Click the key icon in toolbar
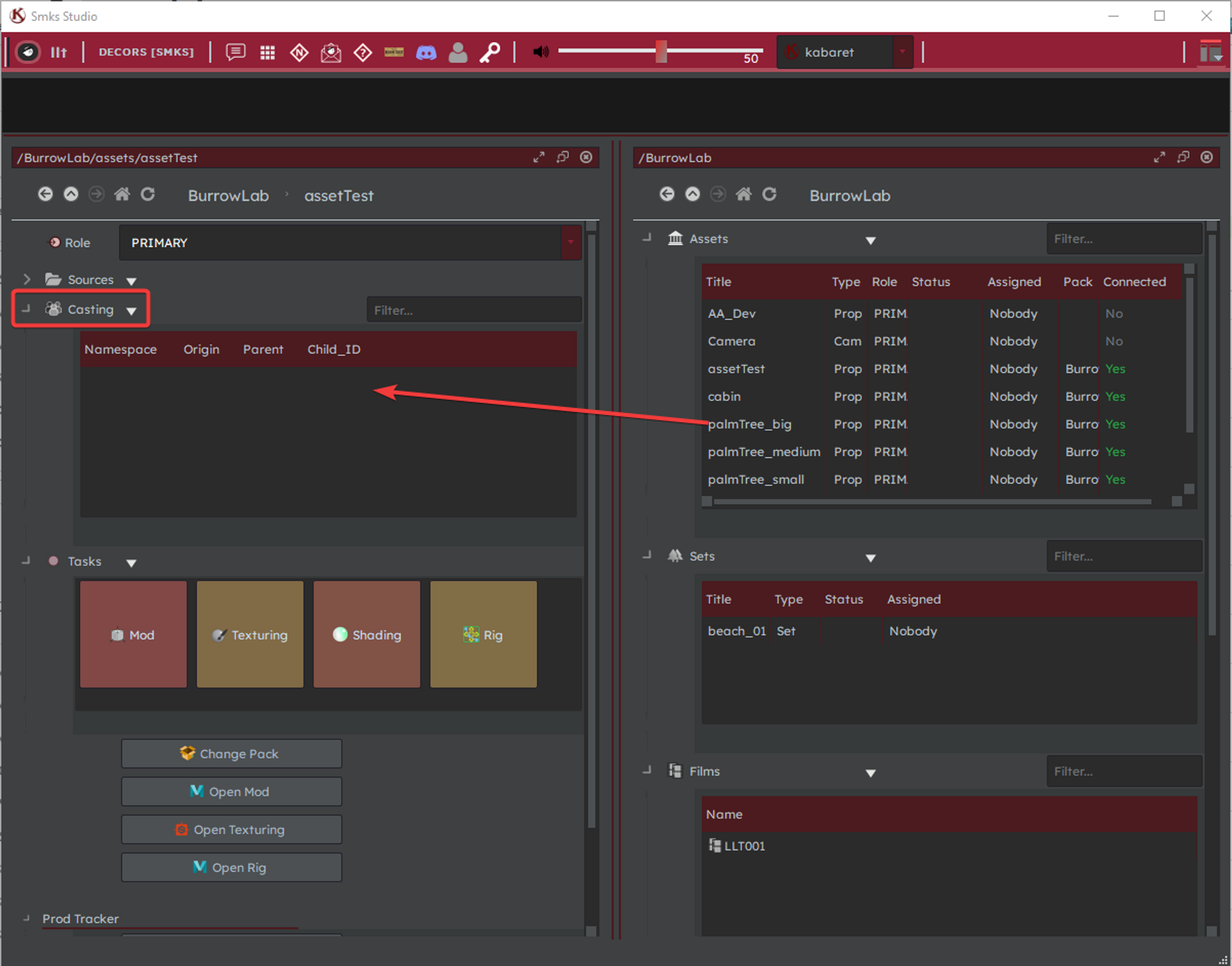The height and width of the screenshot is (966, 1232). point(490,52)
